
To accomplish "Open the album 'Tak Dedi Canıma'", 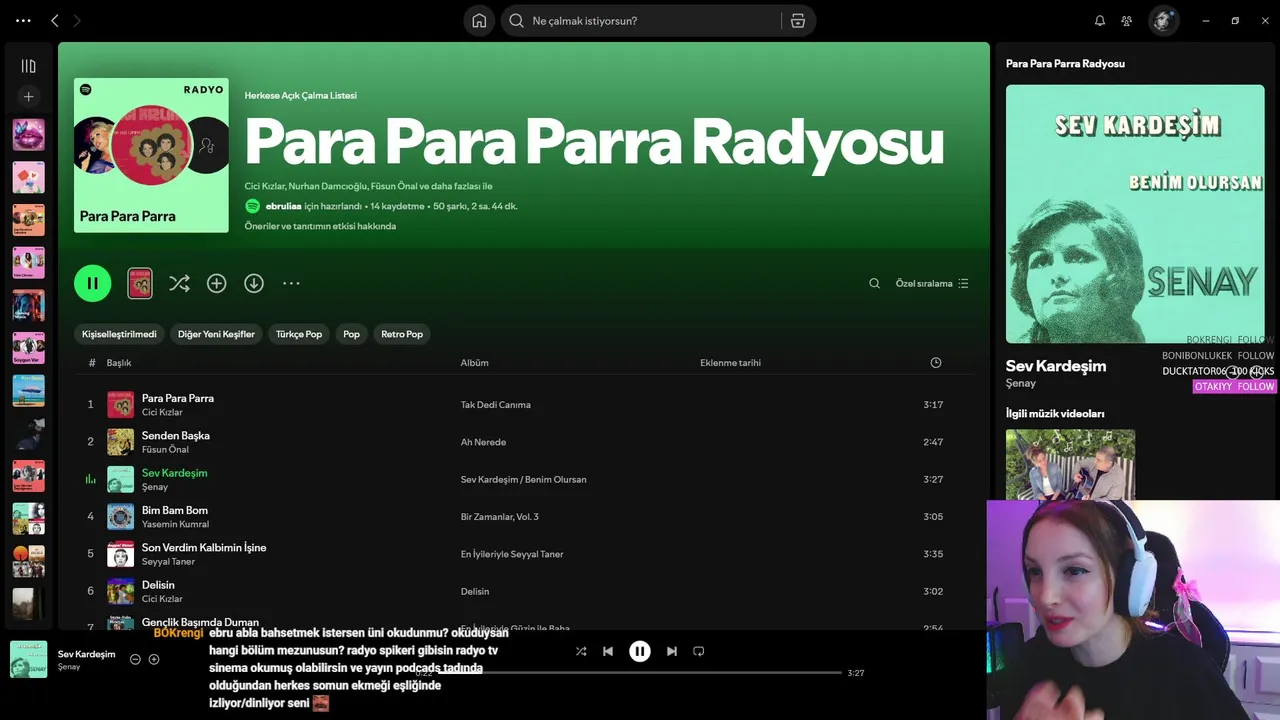I will point(495,405).
